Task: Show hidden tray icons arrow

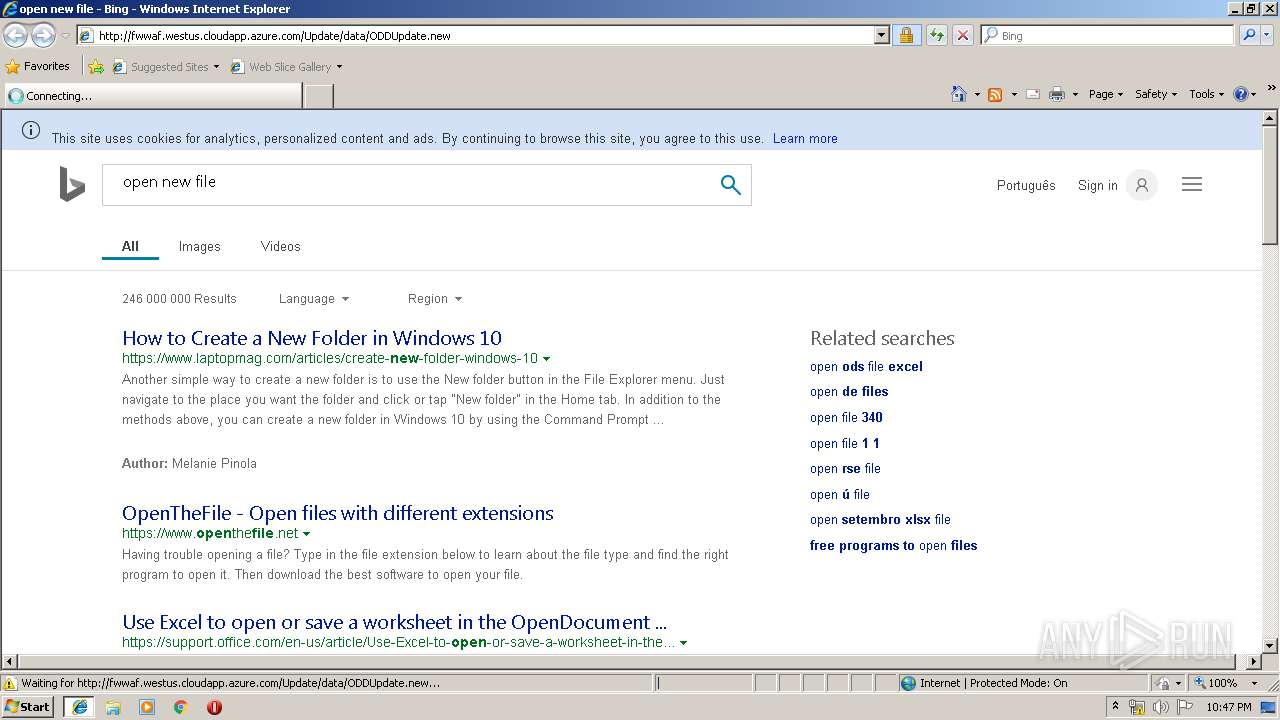Action: click(1115, 707)
